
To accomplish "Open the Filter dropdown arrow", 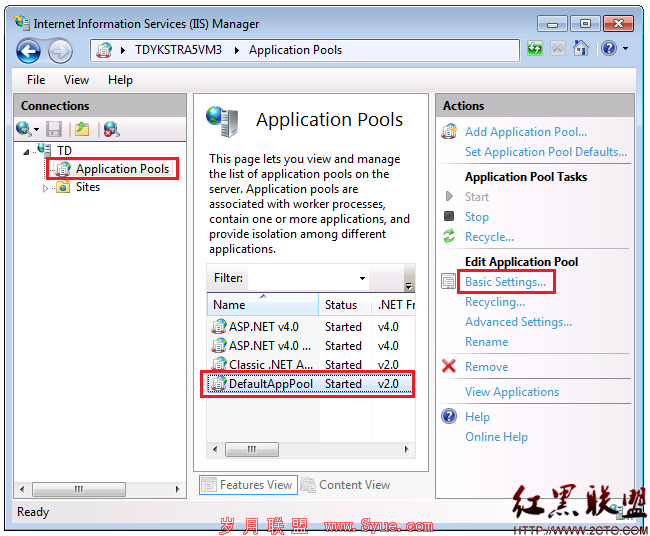I will [x=362, y=278].
